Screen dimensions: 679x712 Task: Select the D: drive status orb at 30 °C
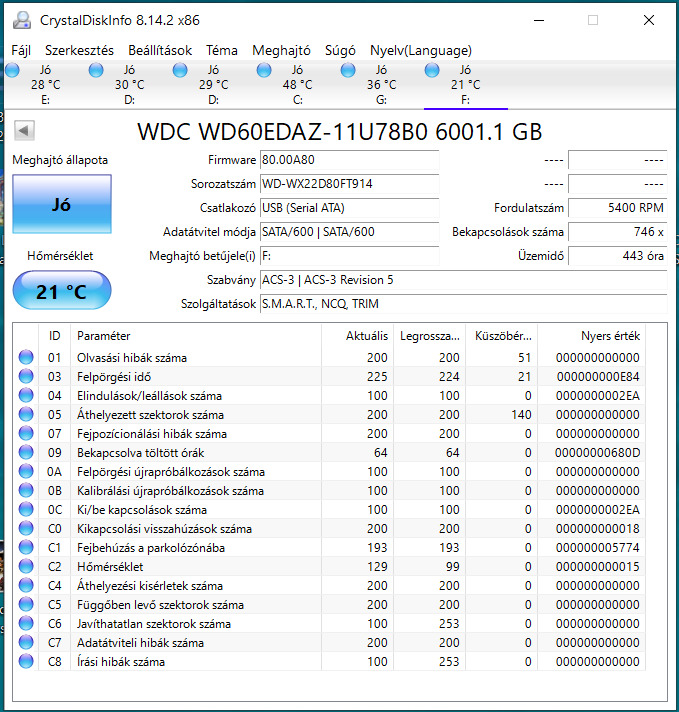[x=96, y=70]
